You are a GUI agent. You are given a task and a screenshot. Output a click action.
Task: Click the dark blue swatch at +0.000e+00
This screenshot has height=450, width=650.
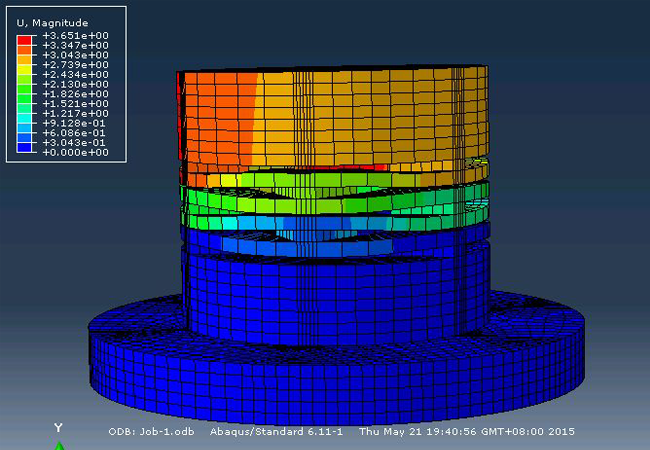(24, 148)
